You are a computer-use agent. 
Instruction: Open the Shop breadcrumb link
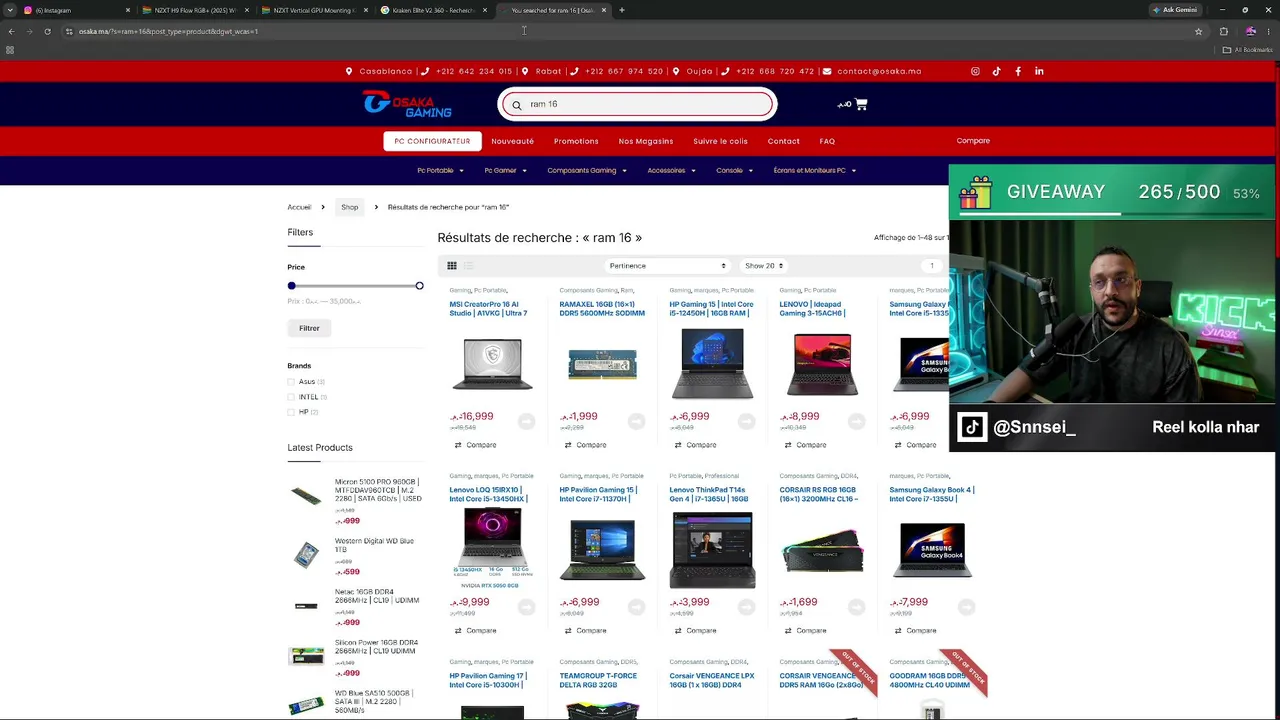pyautogui.click(x=349, y=207)
